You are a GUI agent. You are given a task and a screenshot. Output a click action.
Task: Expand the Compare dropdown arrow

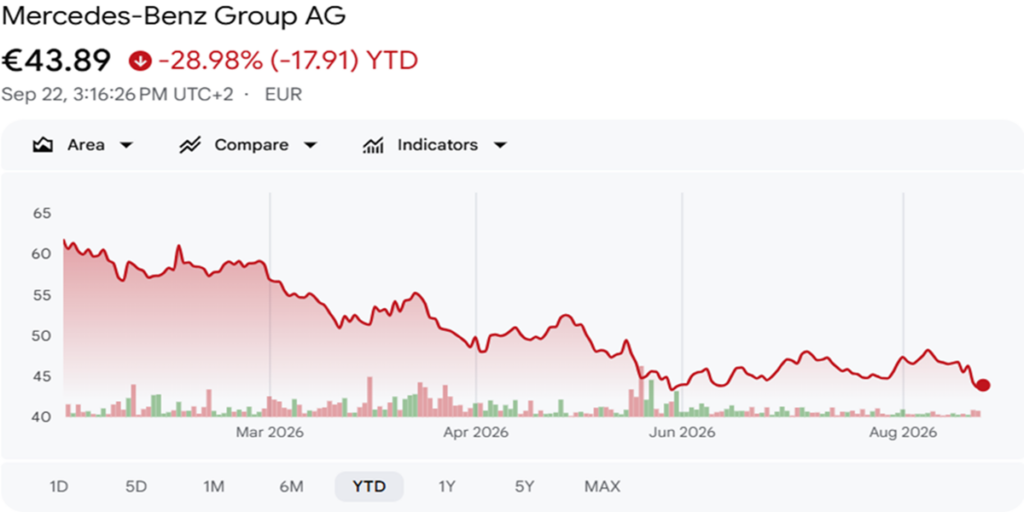[x=310, y=145]
